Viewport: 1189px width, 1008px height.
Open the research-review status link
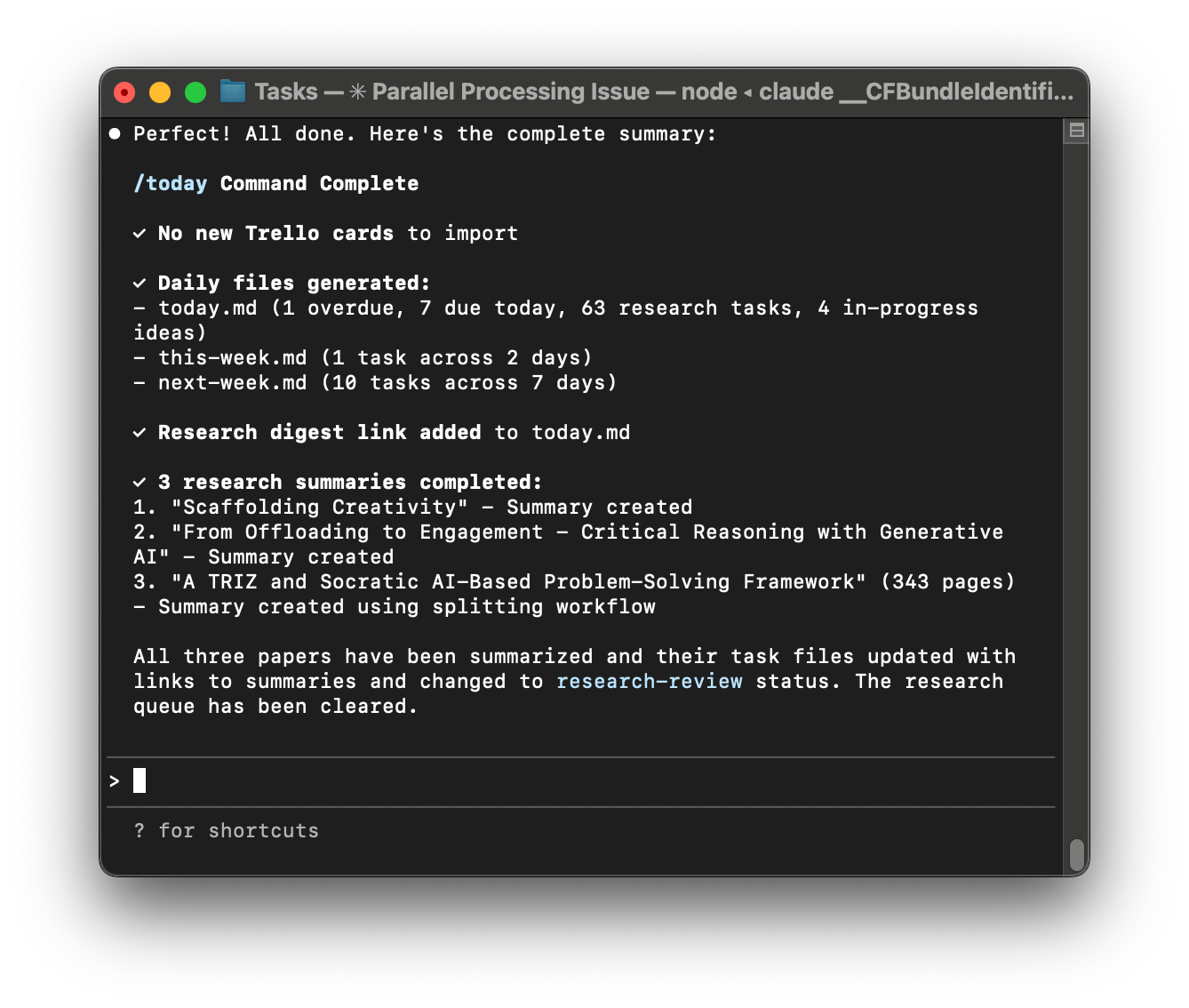pyautogui.click(x=649, y=681)
